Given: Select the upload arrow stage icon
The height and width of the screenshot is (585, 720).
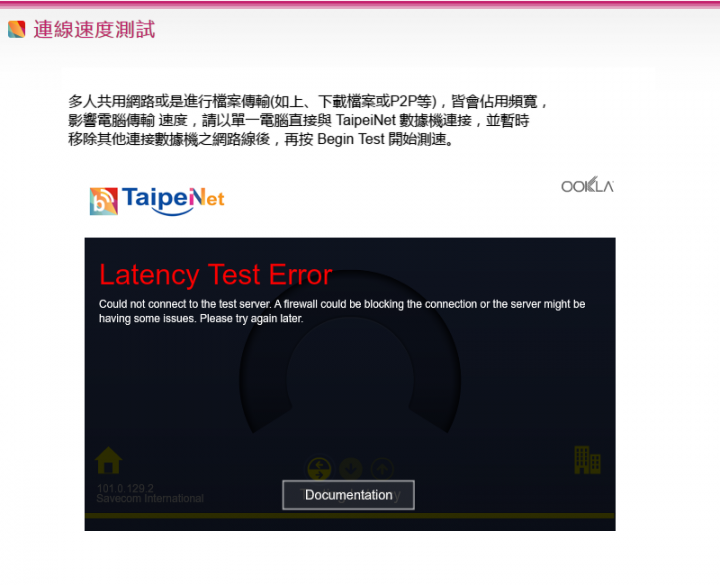Looking at the screenshot, I should click(382, 469).
